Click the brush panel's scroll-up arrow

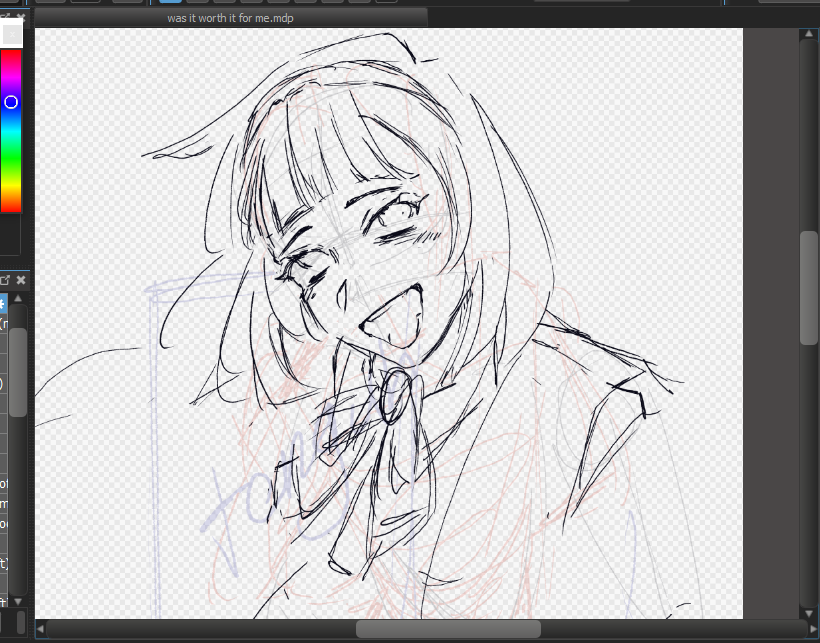(18, 298)
